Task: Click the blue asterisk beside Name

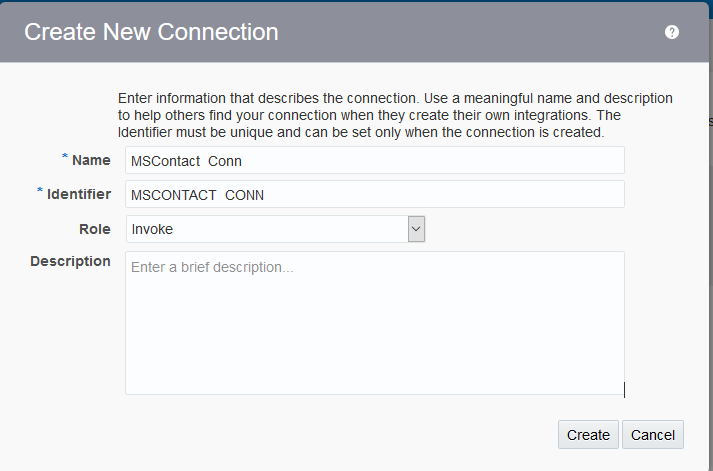Action: [x=65, y=158]
